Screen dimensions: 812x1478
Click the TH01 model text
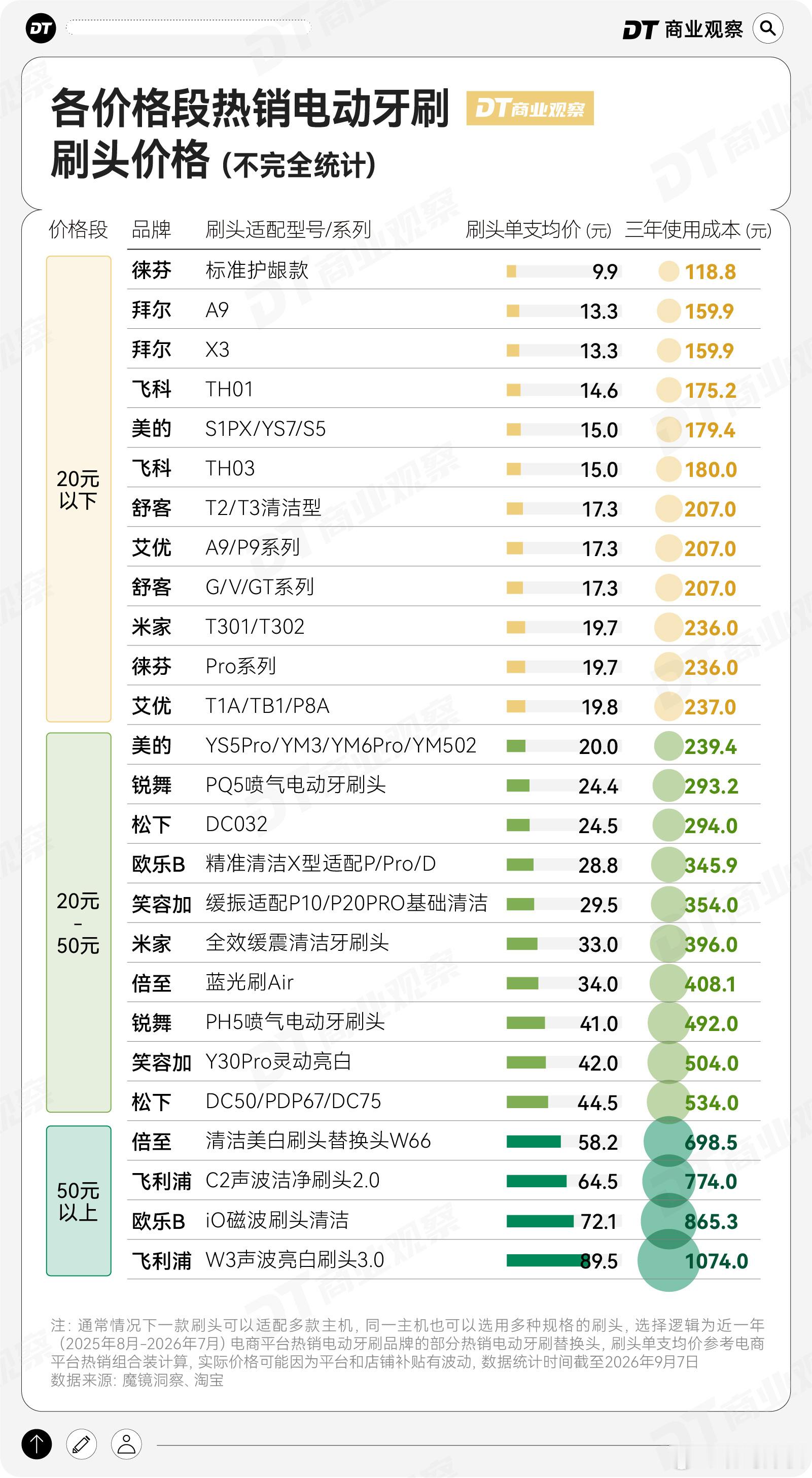click(229, 389)
